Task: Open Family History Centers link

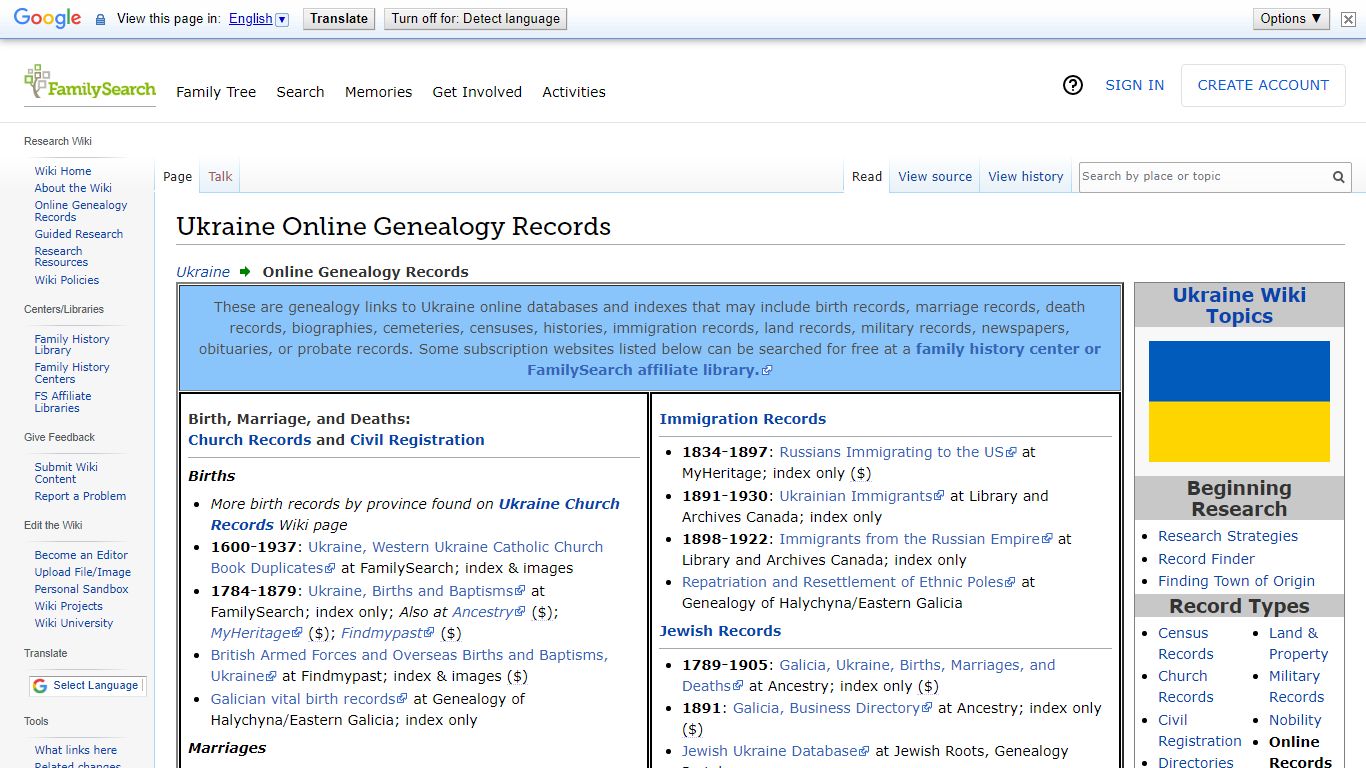Action: coord(72,373)
